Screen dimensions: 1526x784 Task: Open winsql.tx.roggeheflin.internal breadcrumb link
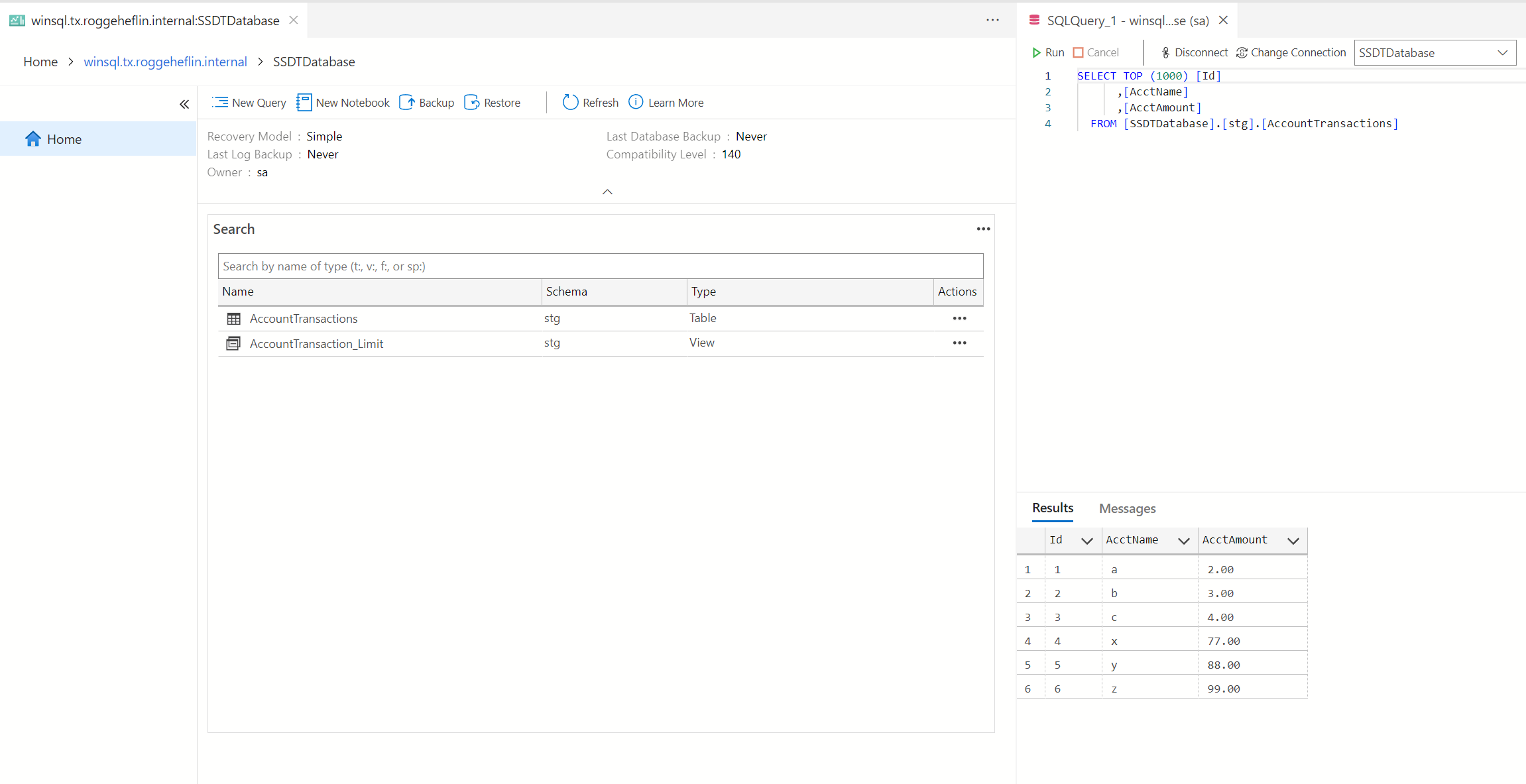click(x=165, y=62)
